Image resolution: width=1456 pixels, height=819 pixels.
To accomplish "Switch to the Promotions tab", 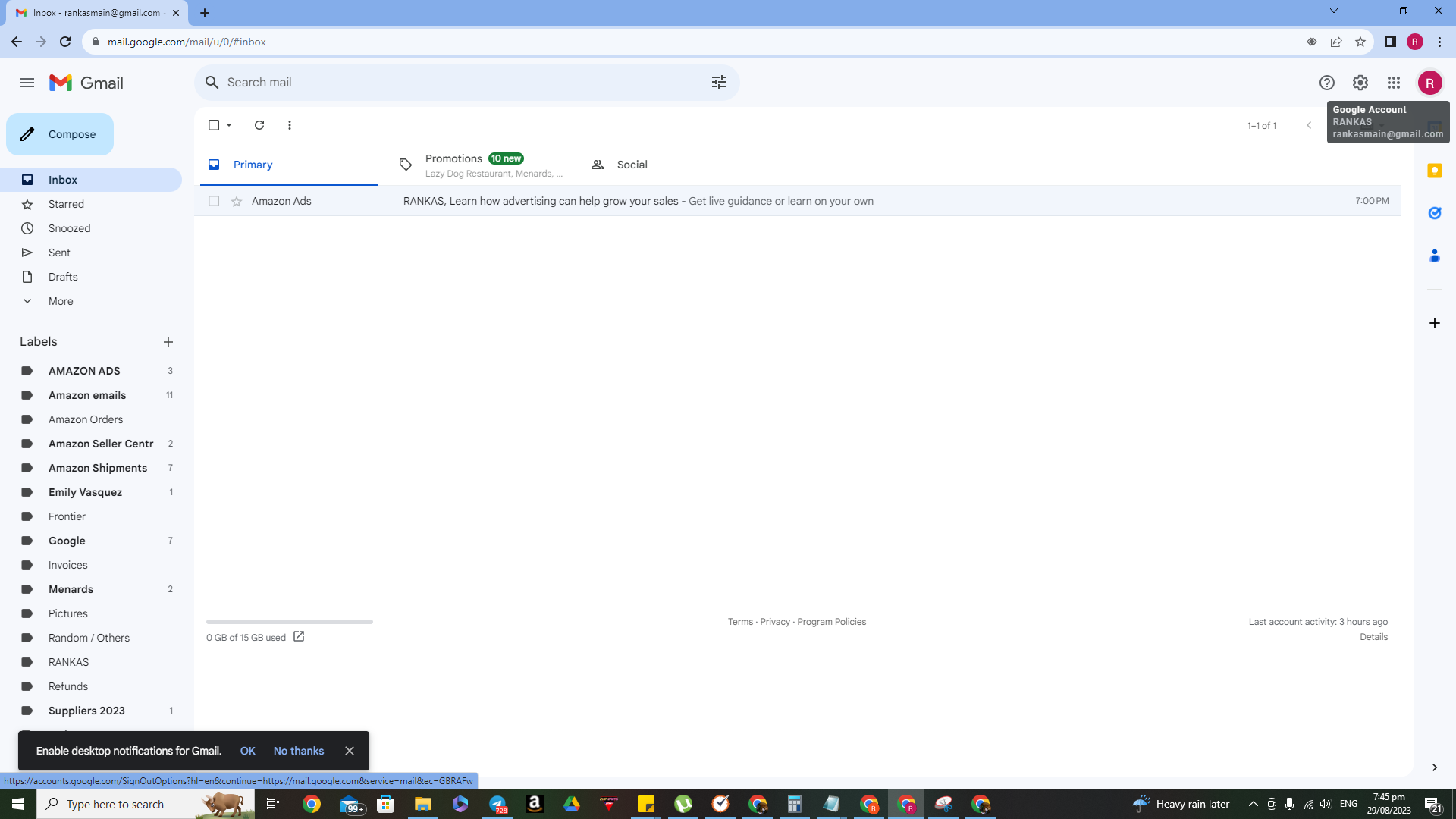I will (x=481, y=165).
